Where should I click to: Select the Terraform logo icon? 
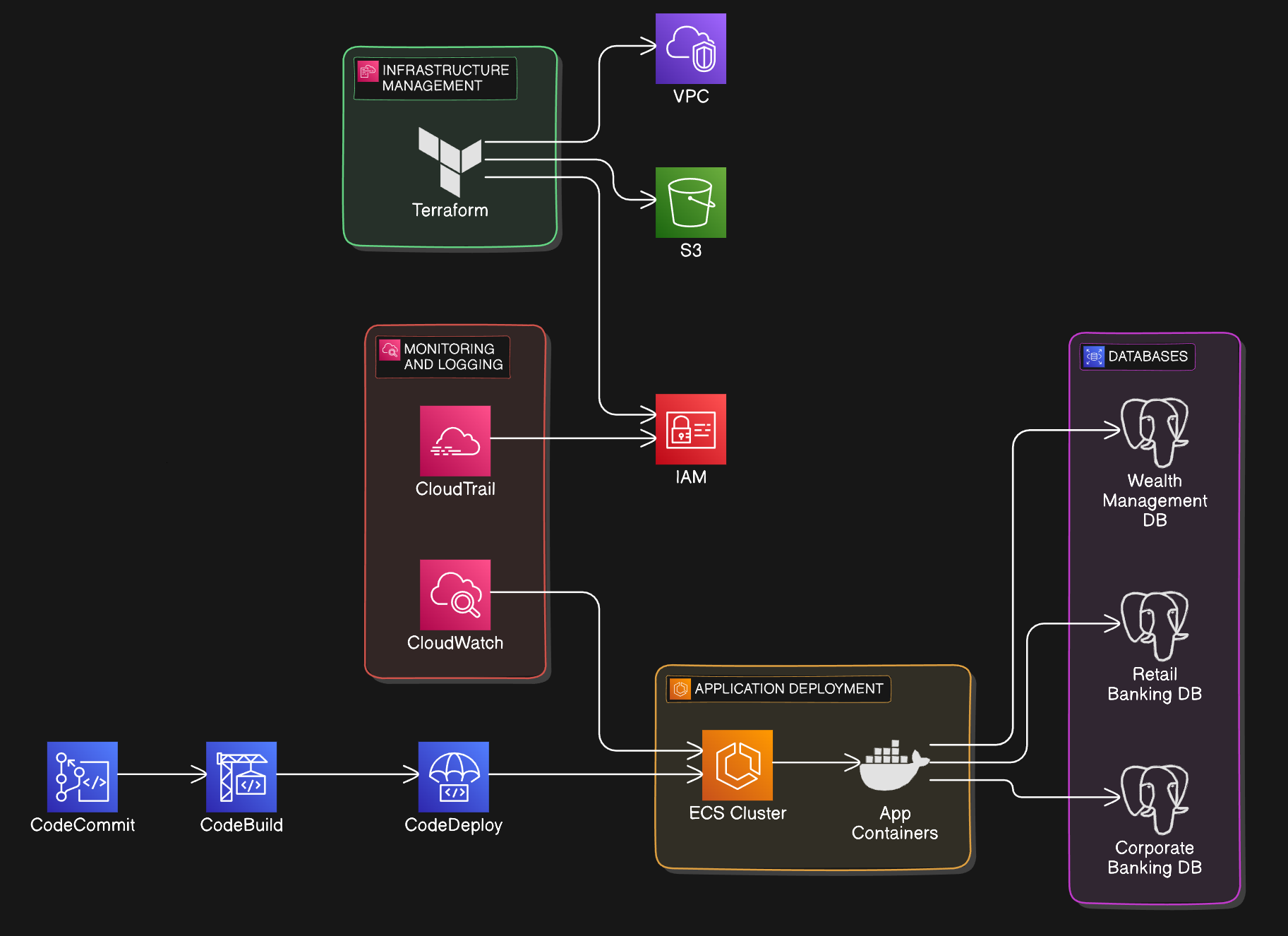[450, 162]
